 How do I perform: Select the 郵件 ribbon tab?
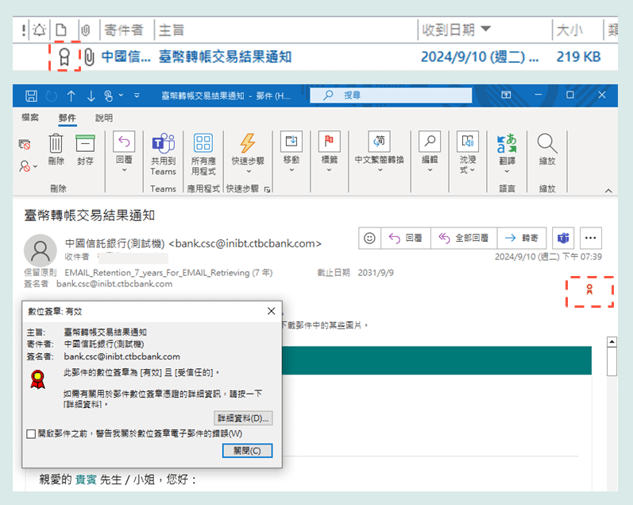coord(67,118)
